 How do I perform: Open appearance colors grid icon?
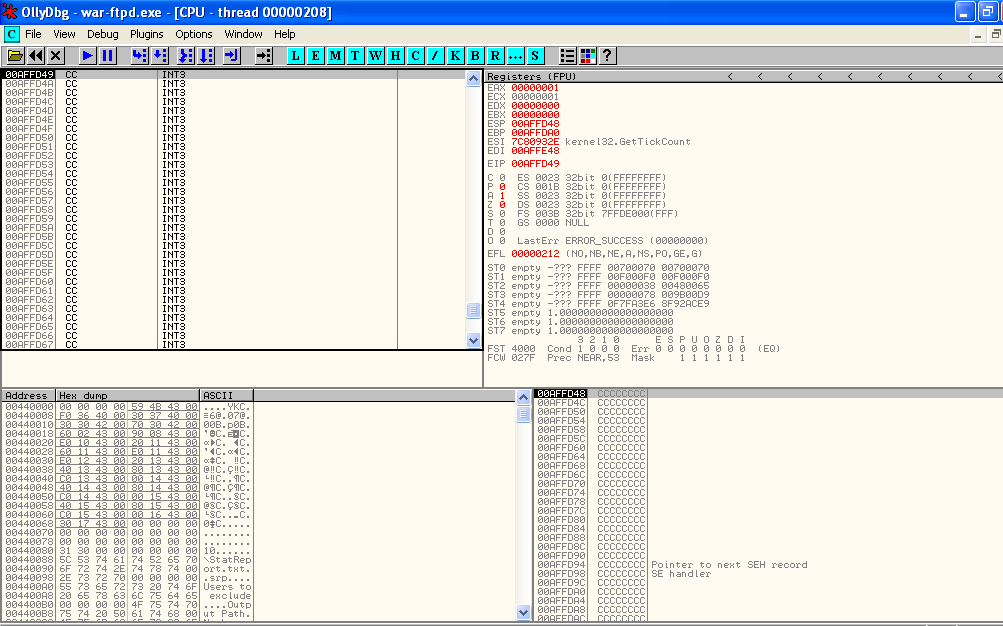(588, 56)
